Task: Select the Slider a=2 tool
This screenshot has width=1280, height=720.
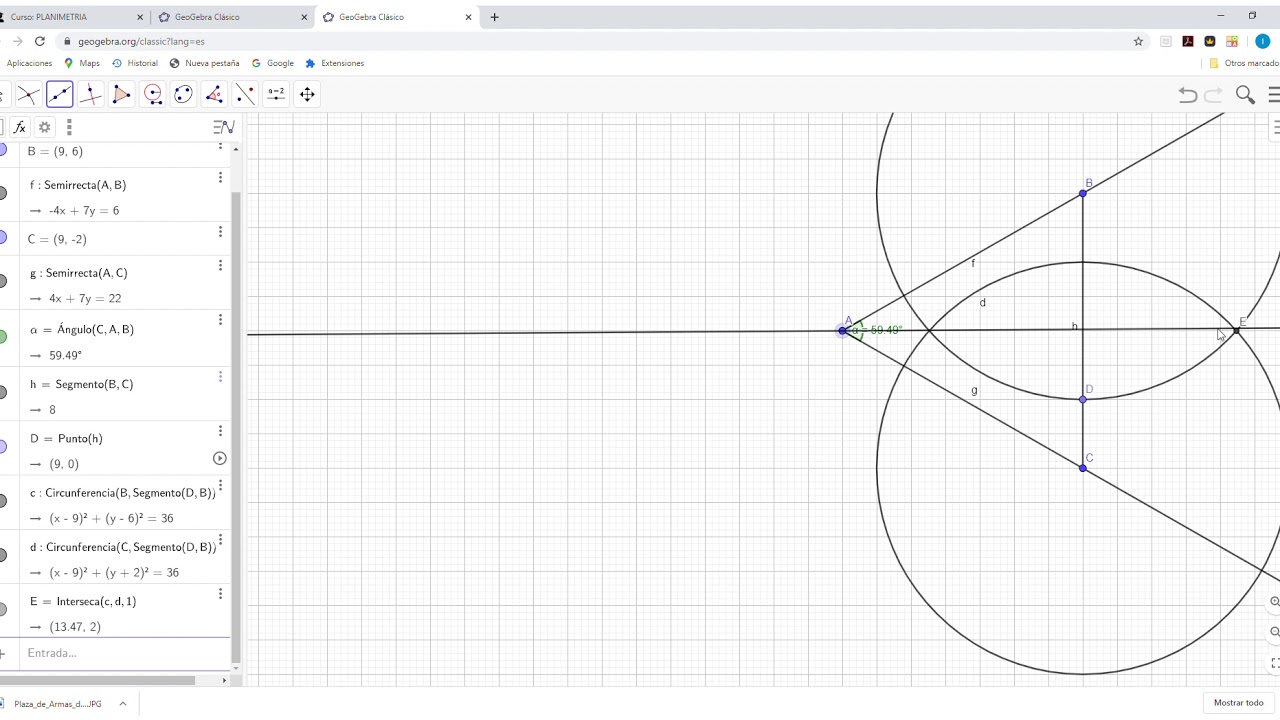Action: (x=276, y=94)
